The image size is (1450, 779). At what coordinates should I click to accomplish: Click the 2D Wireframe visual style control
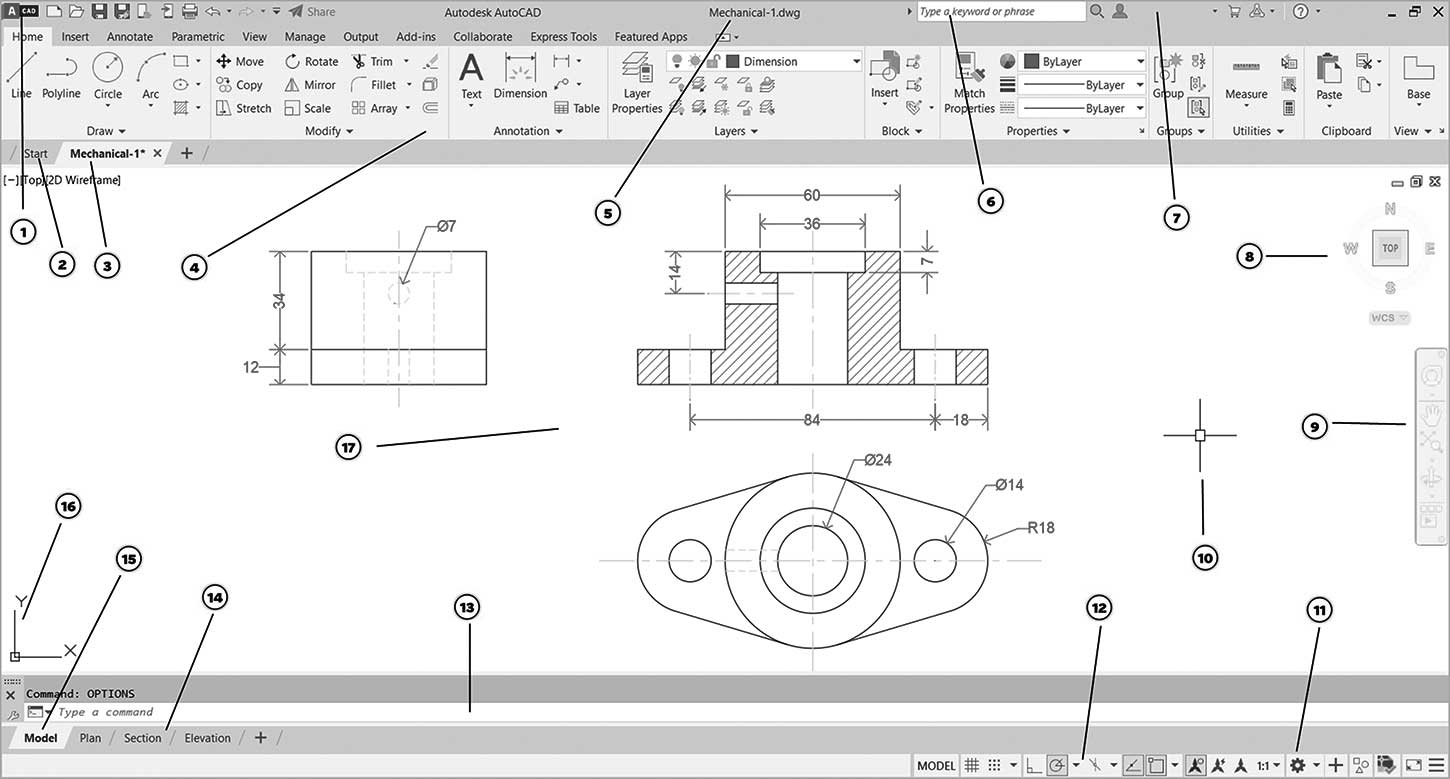pyautogui.click(x=84, y=180)
